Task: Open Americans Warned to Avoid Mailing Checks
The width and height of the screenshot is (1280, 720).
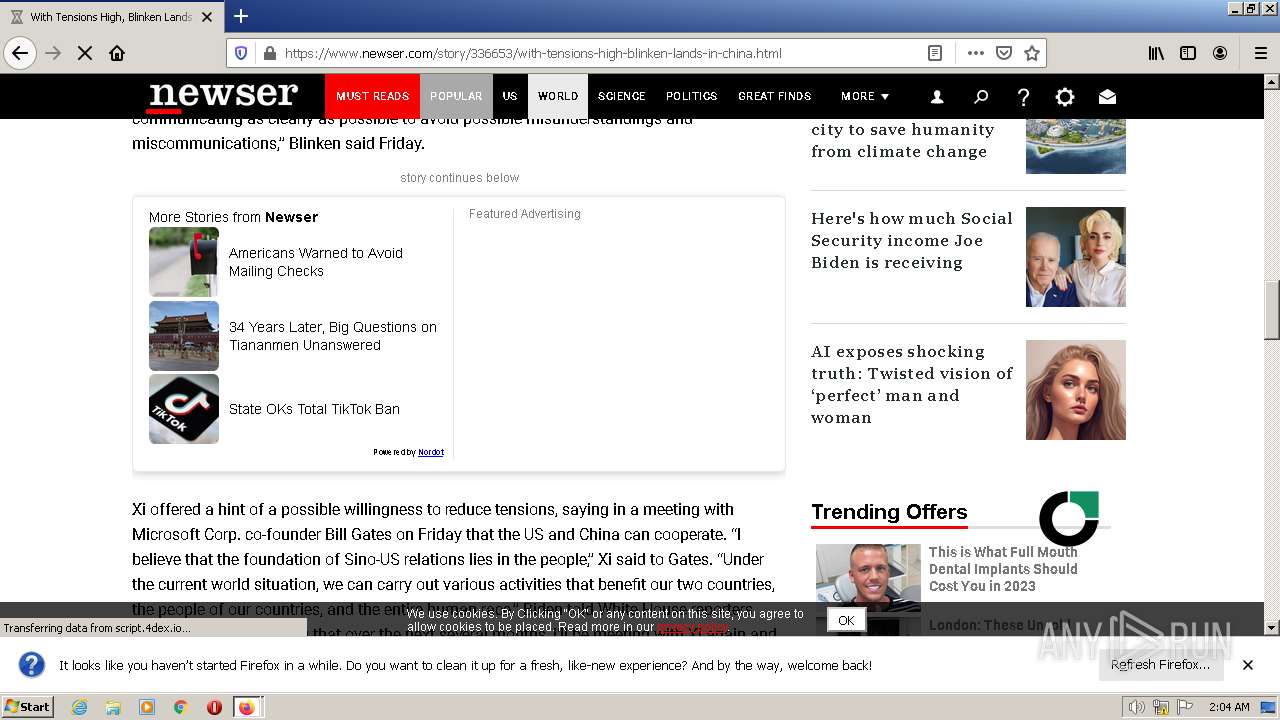Action: tap(316, 262)
